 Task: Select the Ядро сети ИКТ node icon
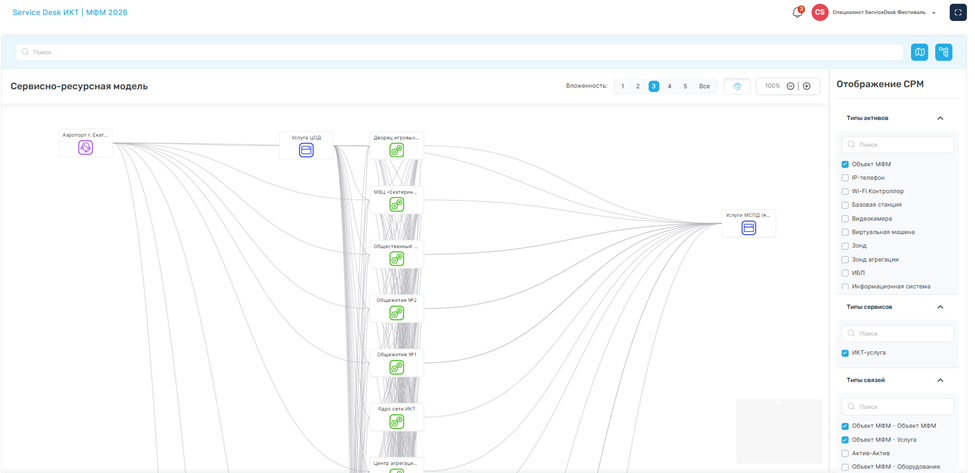click(x=397, y=421)
